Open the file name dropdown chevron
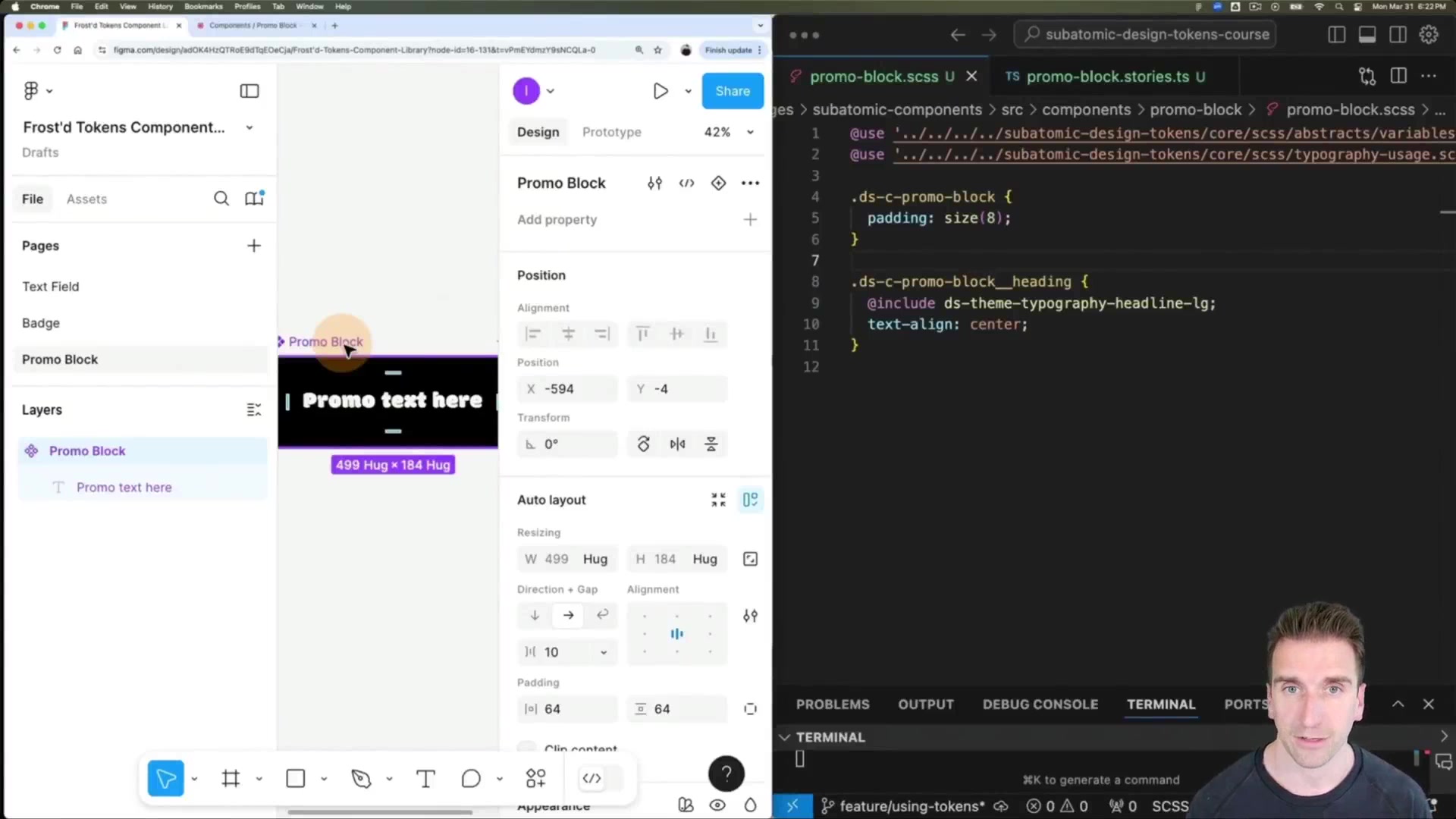Screen dimensions: 1456x819 coord(249,128)
